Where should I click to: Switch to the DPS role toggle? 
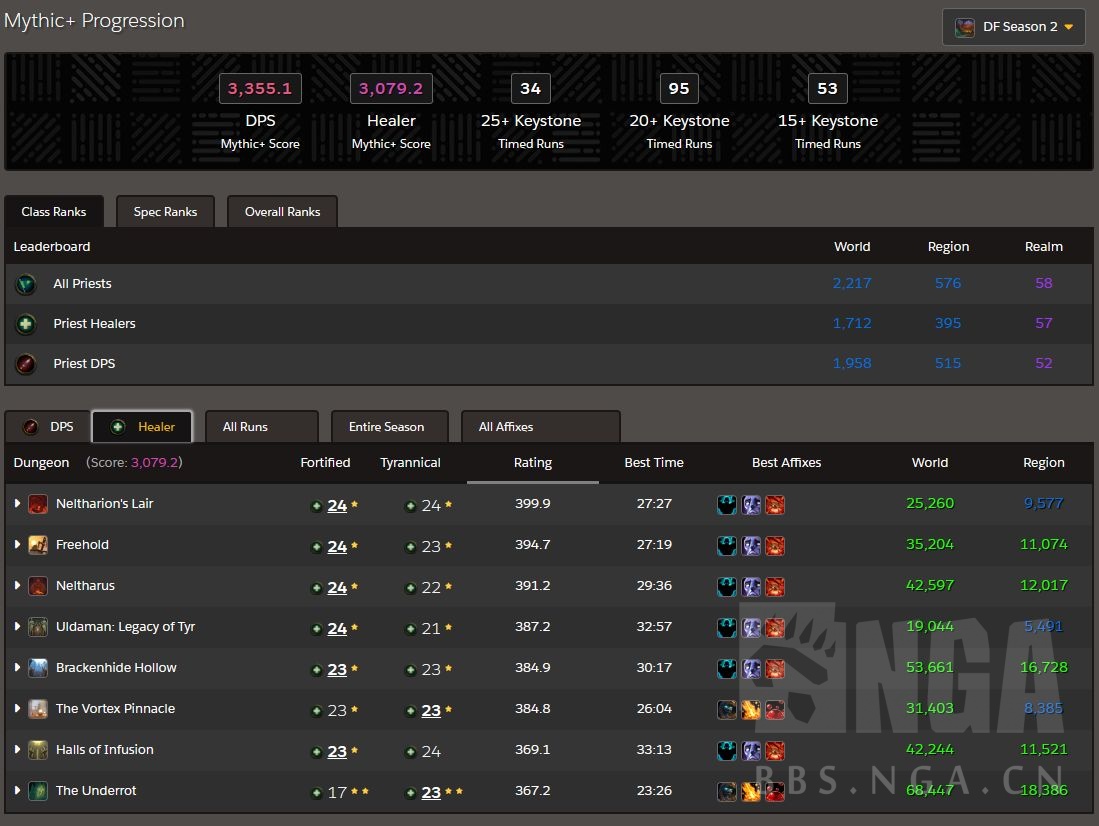click(48, 427)
